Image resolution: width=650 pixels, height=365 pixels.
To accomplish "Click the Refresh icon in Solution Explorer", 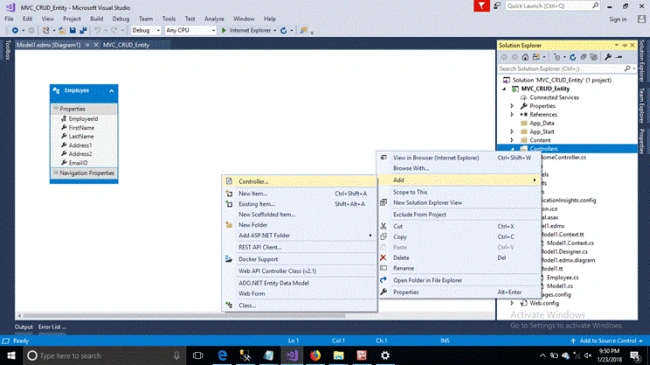I will pyautogui.click(x=573, y=57).
